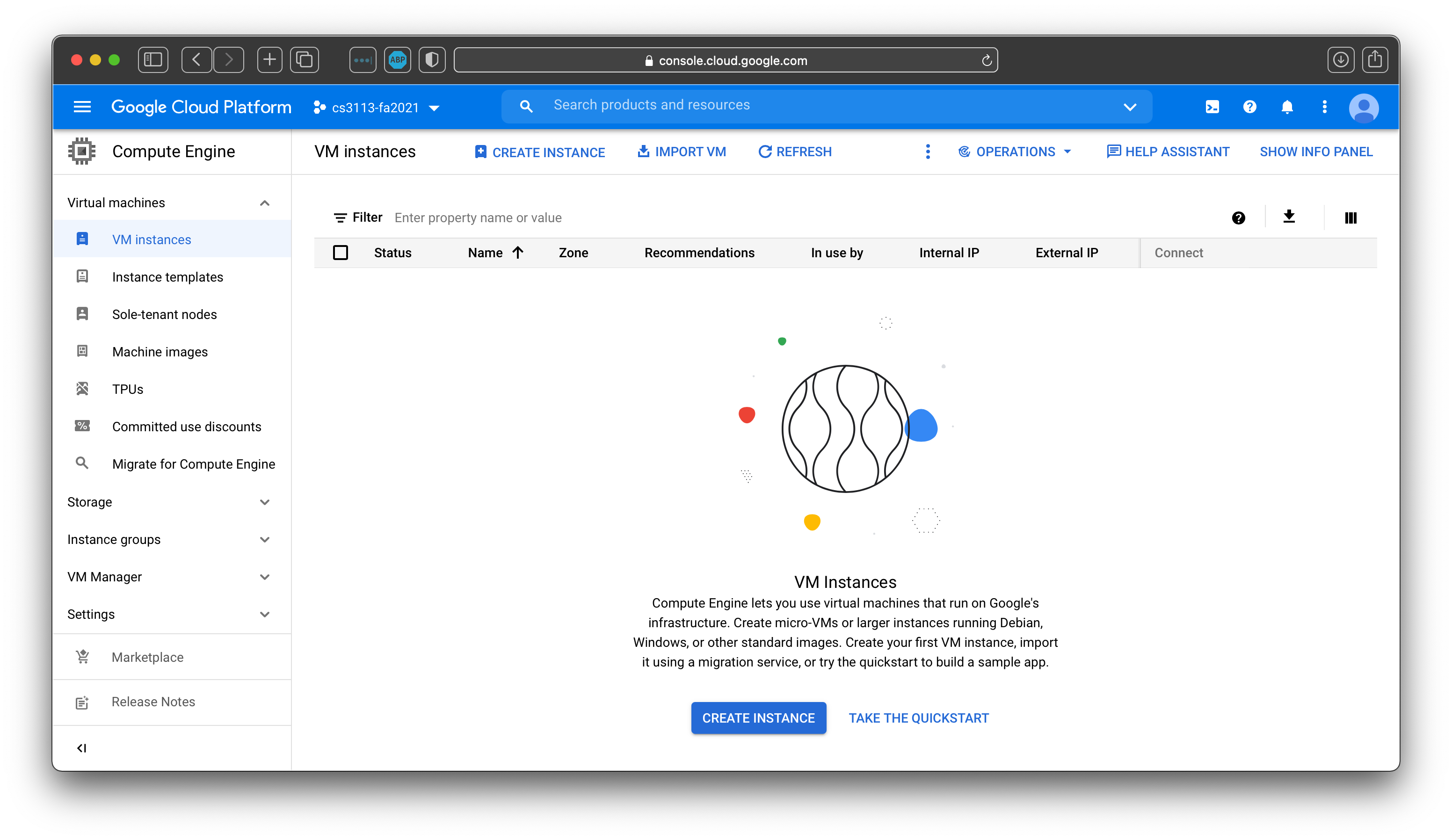Show Safari tab overview
The image size is (1452, 840).
pos(304,59)
